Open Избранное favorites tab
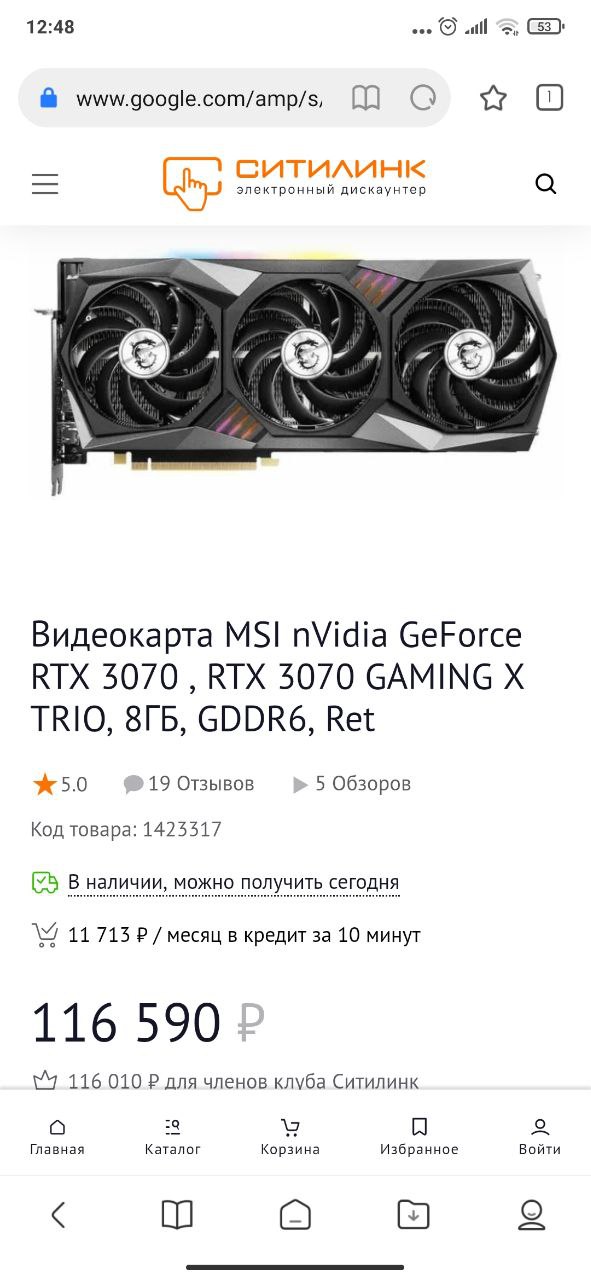Image resolution: width=591 pixels, height=1280 pixels. (419, 1137)
